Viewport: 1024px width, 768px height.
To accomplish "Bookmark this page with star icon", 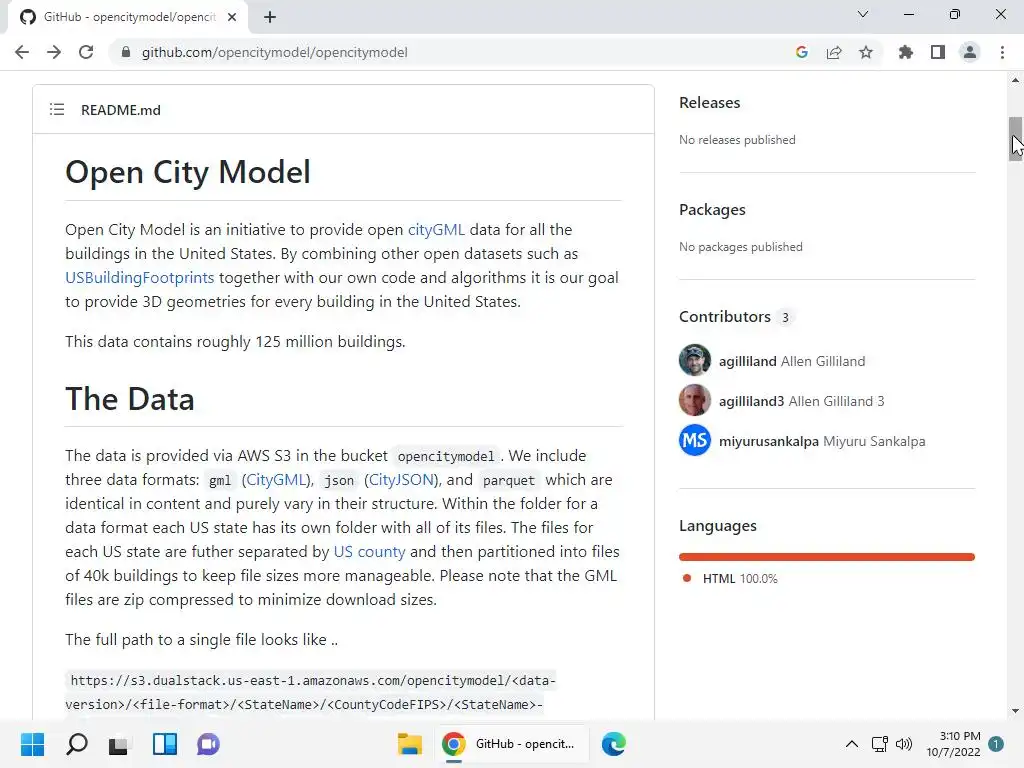I will (x=866, y=52).
